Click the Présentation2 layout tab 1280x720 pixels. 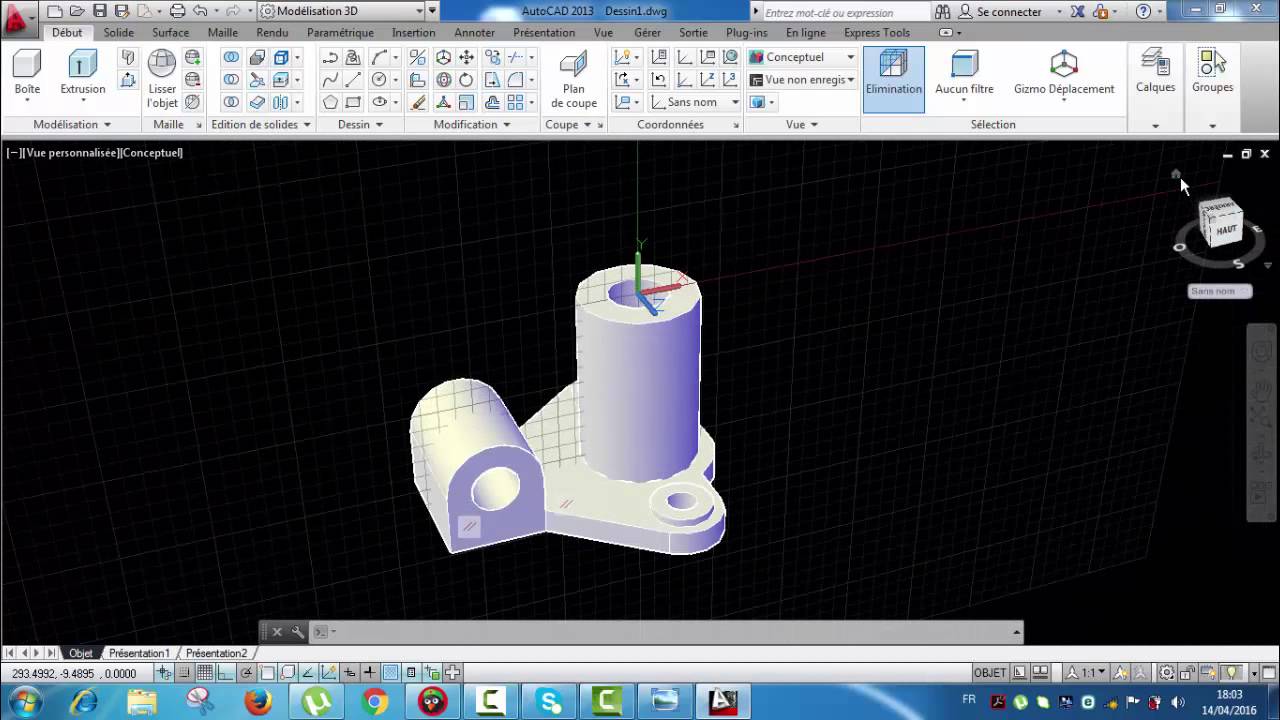pos(216,653)
